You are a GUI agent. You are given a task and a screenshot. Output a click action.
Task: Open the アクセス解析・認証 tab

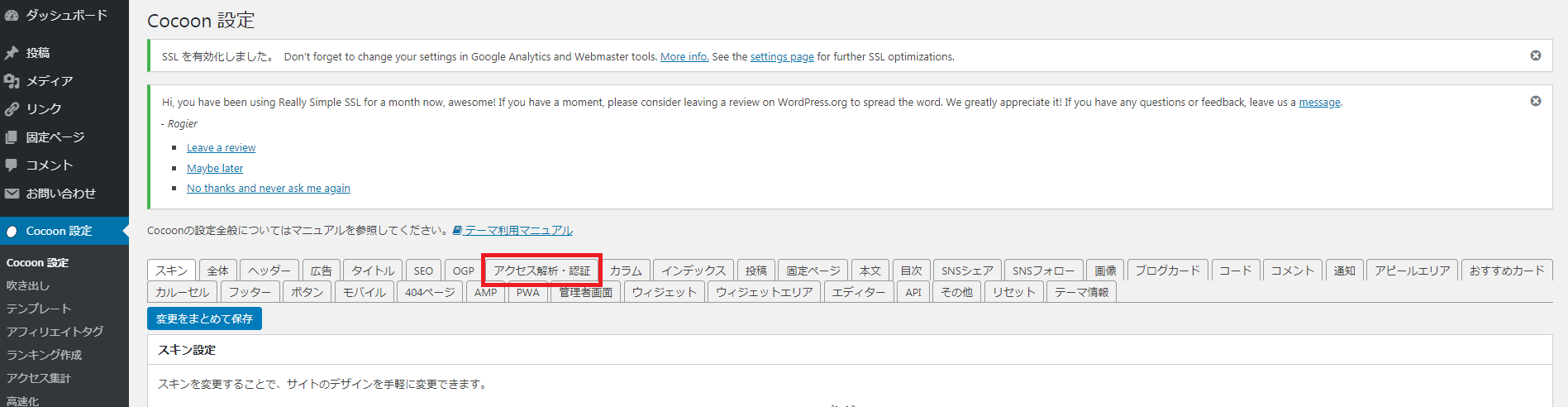(x=542, y=271)
